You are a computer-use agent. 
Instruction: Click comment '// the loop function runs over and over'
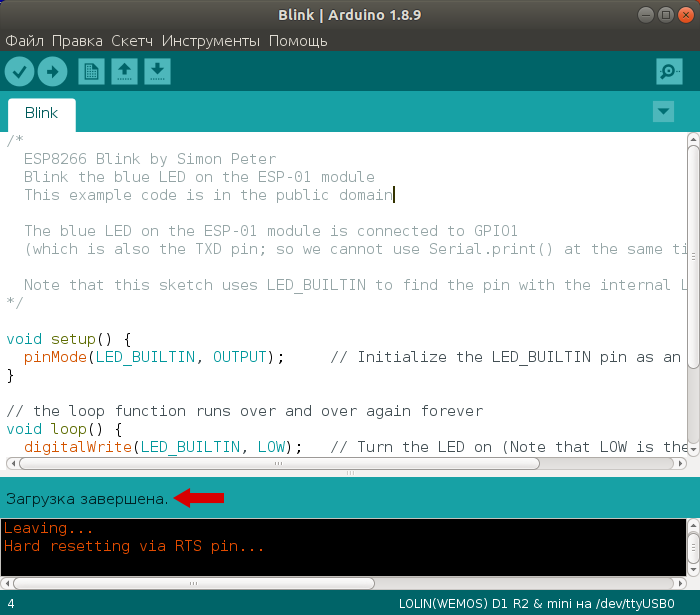tap(245, 411)
